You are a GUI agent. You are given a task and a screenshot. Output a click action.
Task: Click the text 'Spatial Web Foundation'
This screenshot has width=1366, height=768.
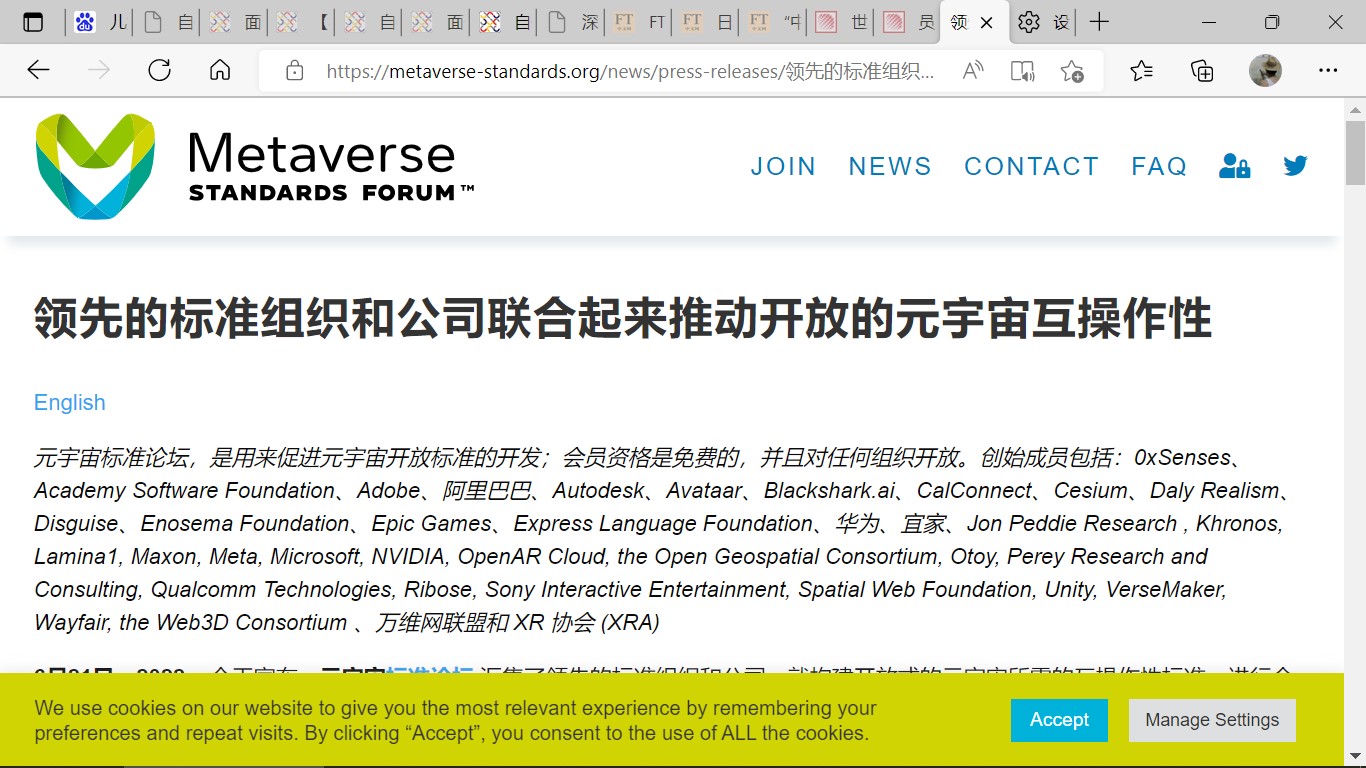point(915,589)
